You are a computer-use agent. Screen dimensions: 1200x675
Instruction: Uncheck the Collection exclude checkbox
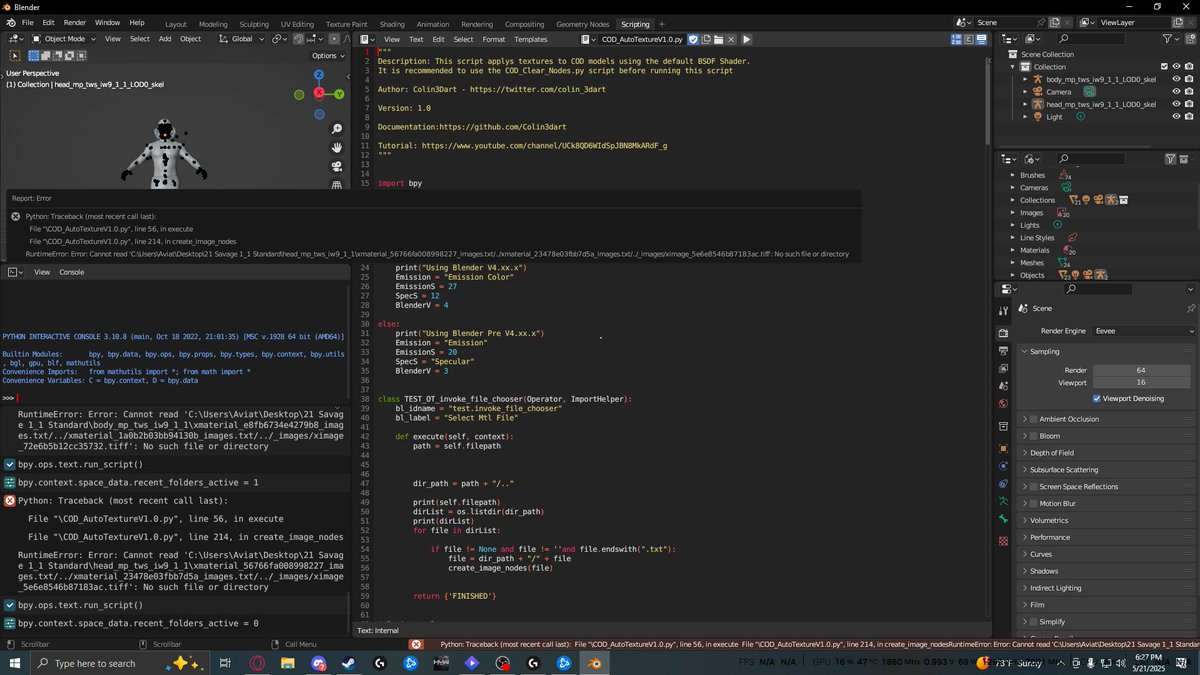[1164, 66]
